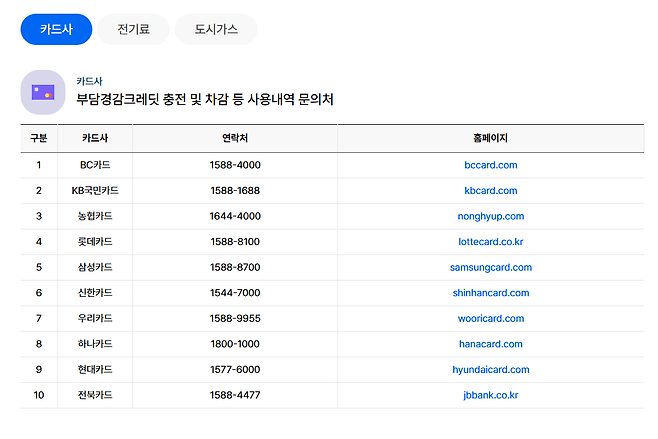
Task: Go to samsungcard.com link
Action: point(490,268)
